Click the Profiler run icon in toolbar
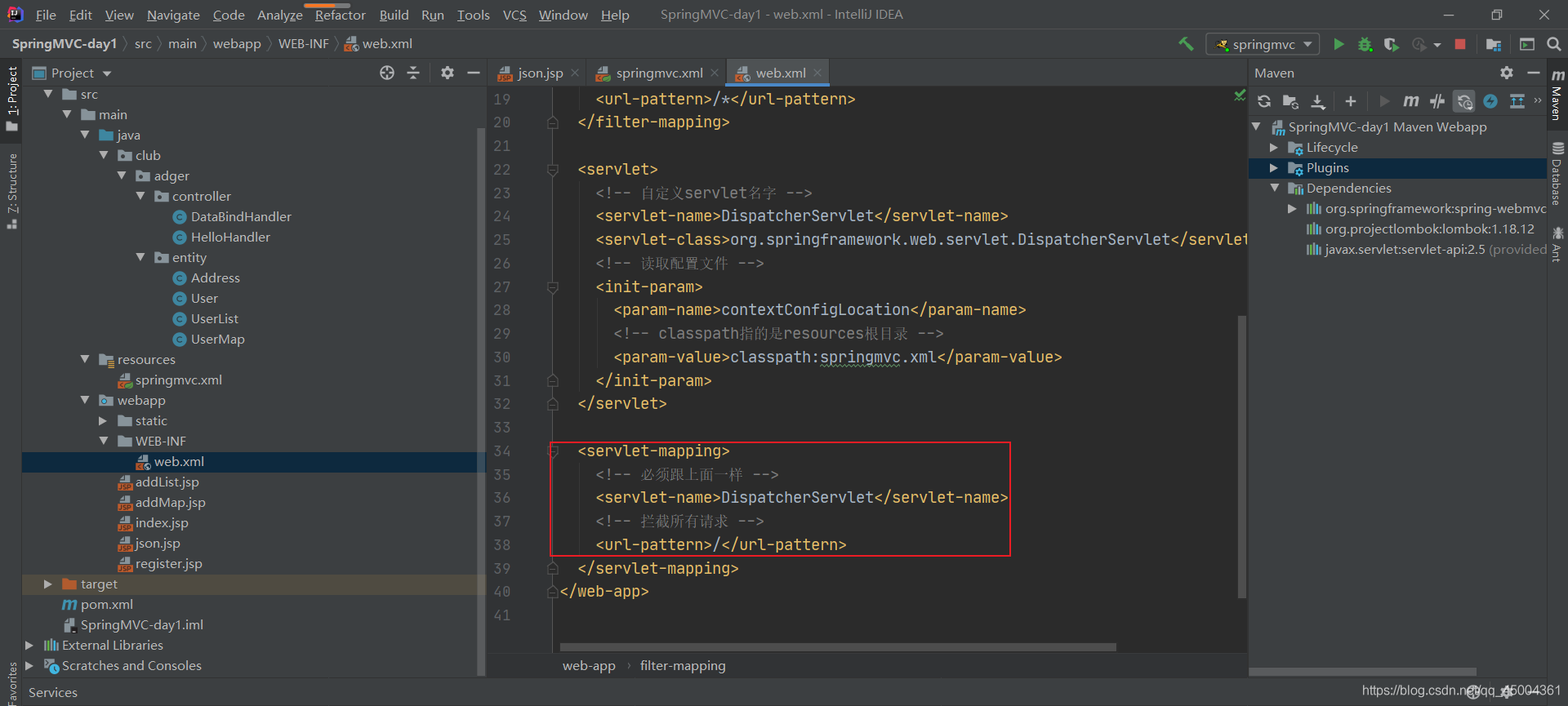Screen dimensions: 1568x706 1419,44
